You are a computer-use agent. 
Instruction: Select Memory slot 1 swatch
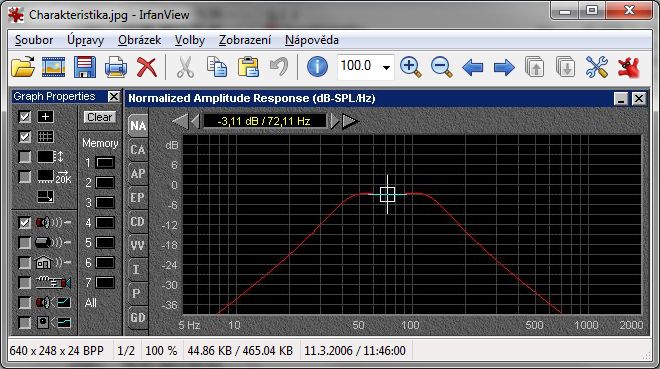(x=105, y=163)
